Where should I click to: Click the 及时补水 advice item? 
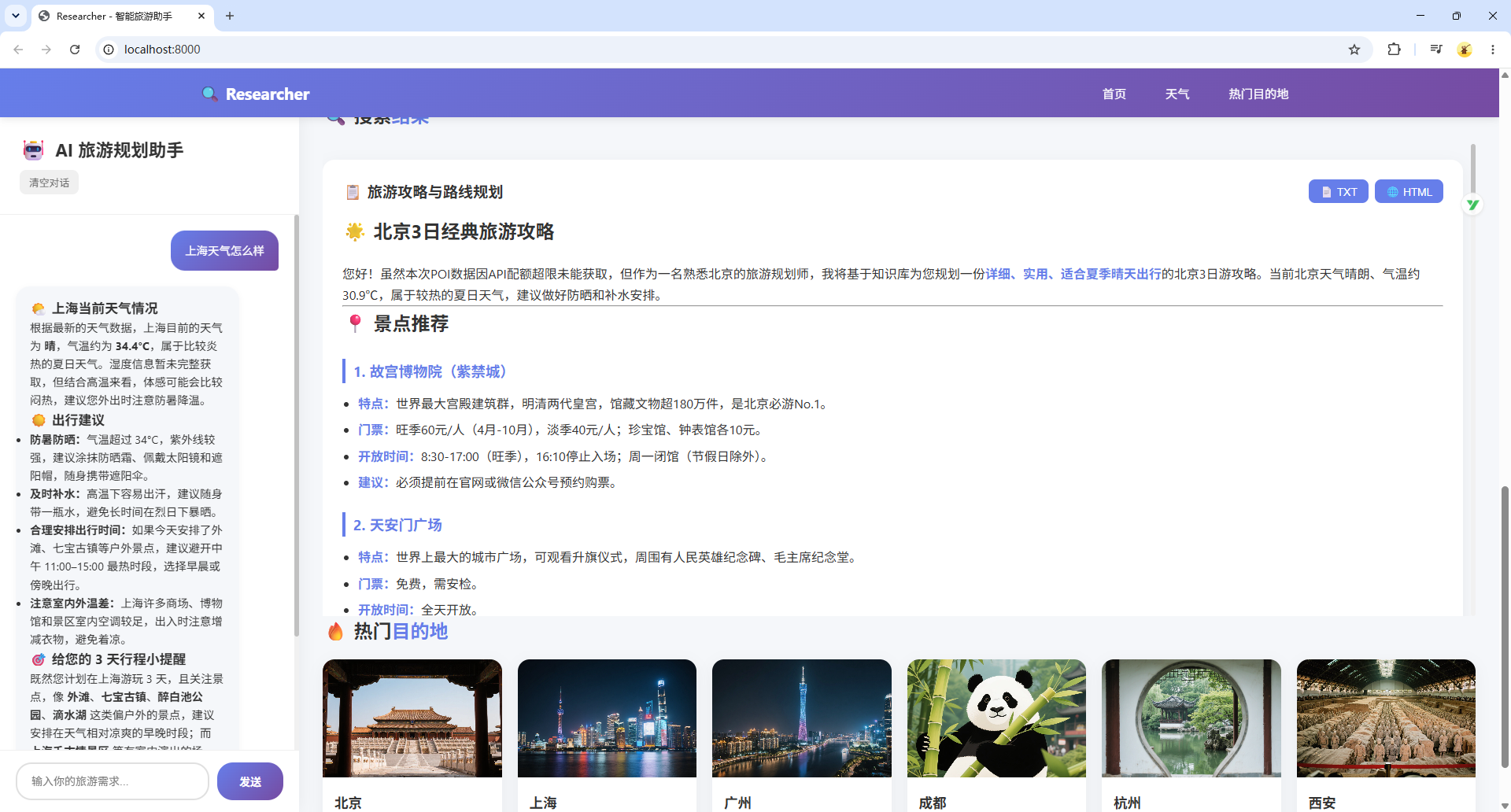[x=126, y=503]
